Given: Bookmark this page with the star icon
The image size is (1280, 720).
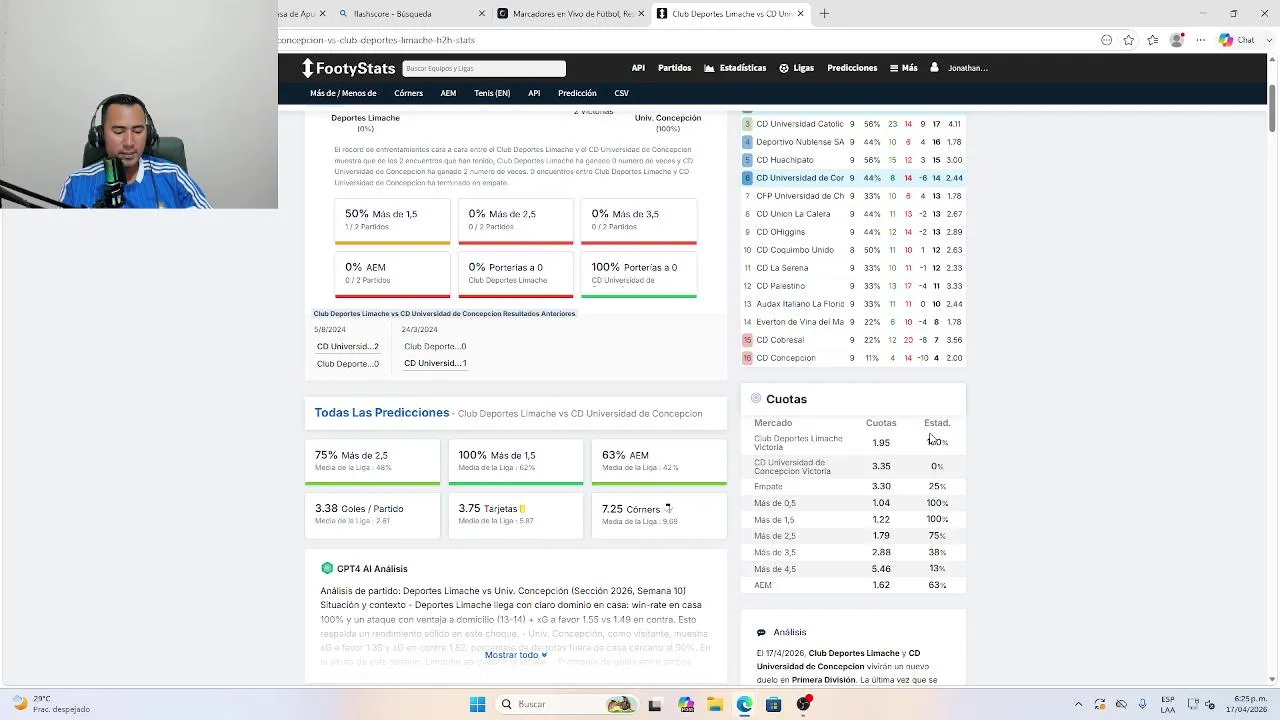Looking at the screenshot, I should tap(1129, 40).
